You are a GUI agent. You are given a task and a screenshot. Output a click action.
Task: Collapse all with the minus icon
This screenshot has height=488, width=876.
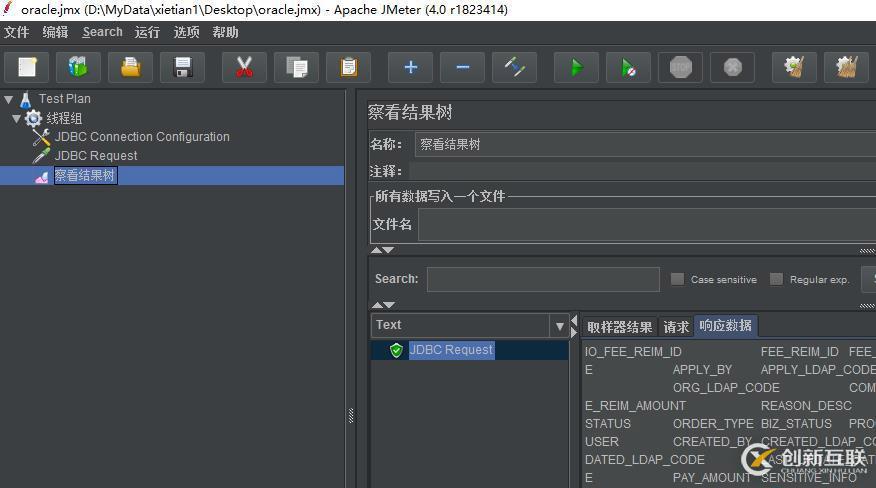click(x=463, y=68)
